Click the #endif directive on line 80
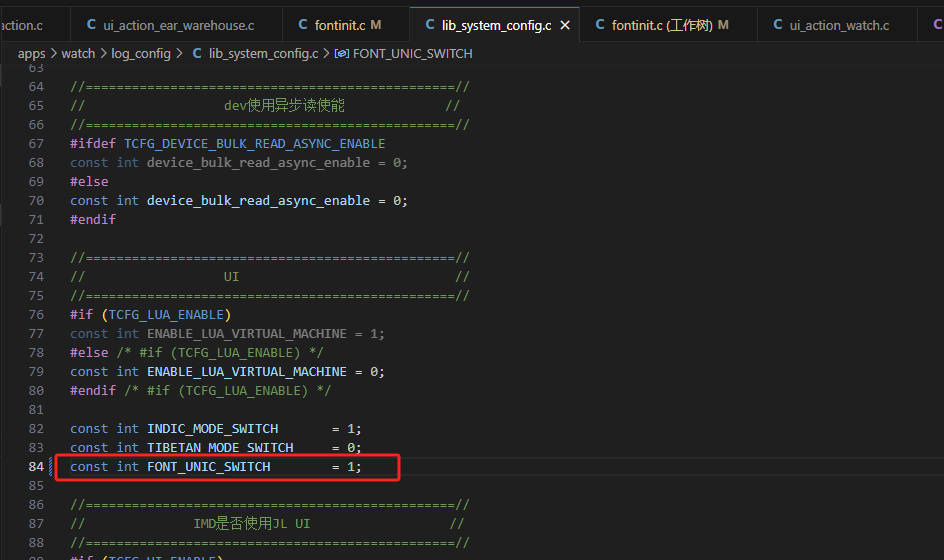The height and width of the screenshot is (560, 944). click(x=93, y=391)
